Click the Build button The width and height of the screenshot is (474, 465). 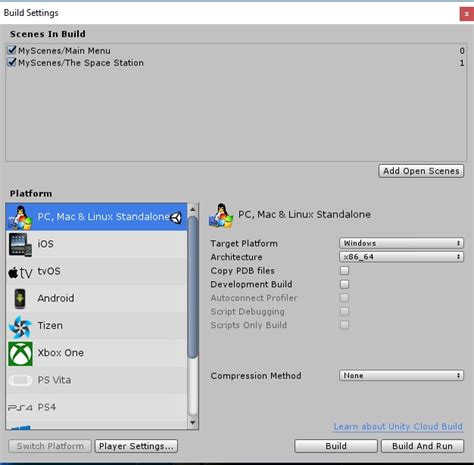pos(336,446)
